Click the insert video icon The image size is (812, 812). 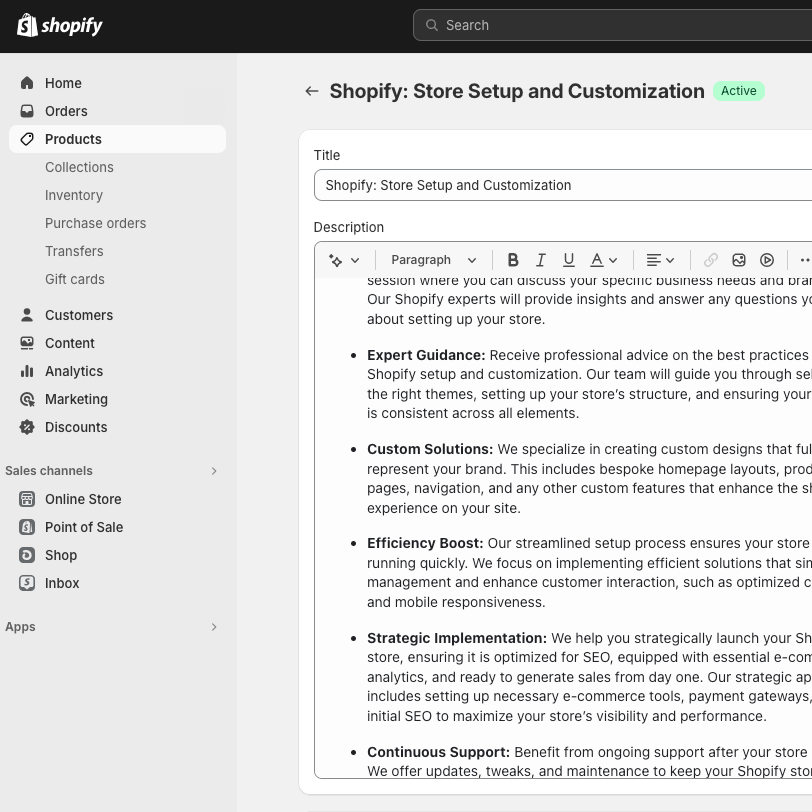767,260
